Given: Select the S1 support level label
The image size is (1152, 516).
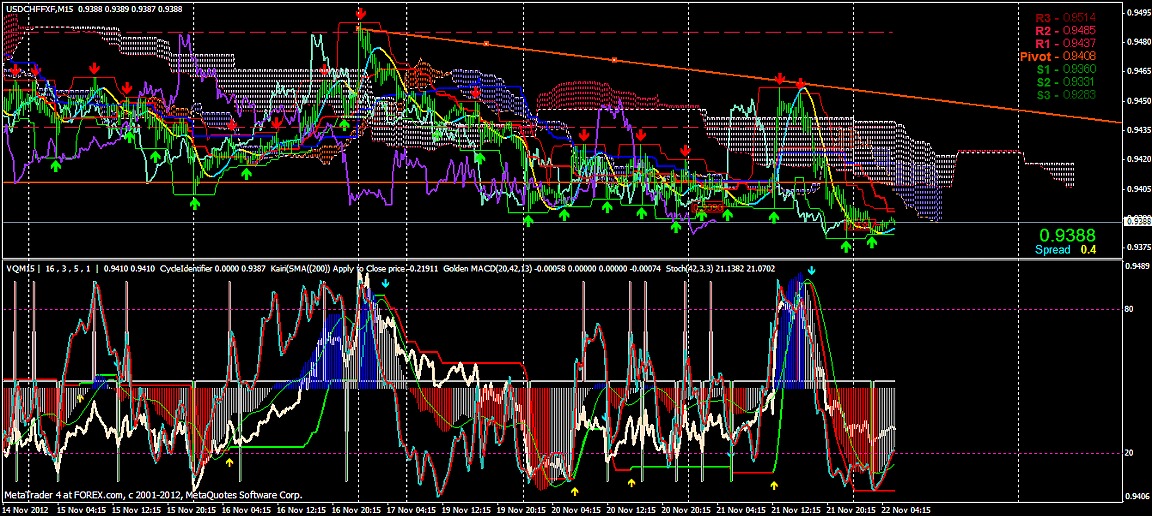Looking at the screenshot, I should 1064,69.
